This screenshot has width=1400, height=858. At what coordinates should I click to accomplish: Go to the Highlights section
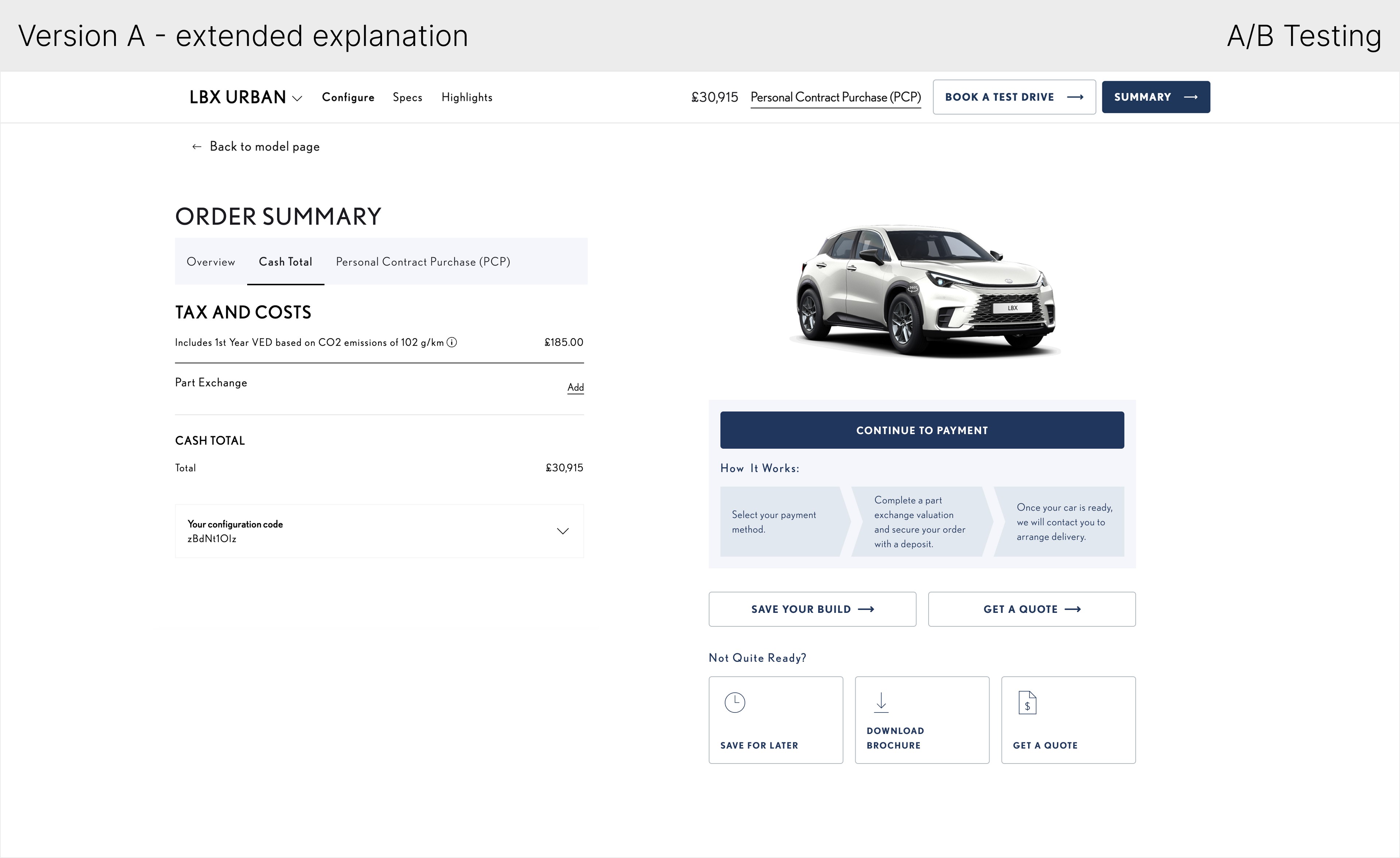tap(466, 97)
